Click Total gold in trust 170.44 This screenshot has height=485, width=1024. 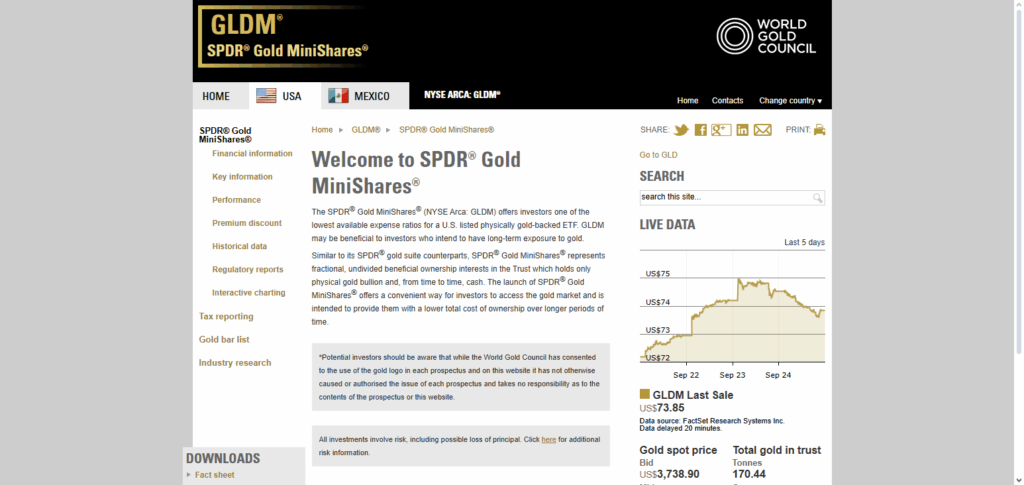749,474
